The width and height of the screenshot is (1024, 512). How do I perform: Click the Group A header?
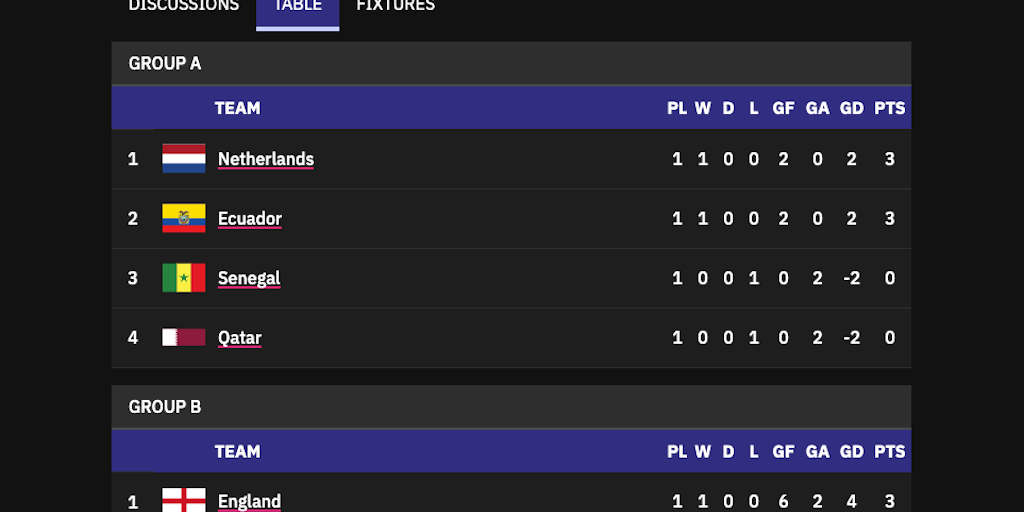pyautogui.click(x=165, y=63)
